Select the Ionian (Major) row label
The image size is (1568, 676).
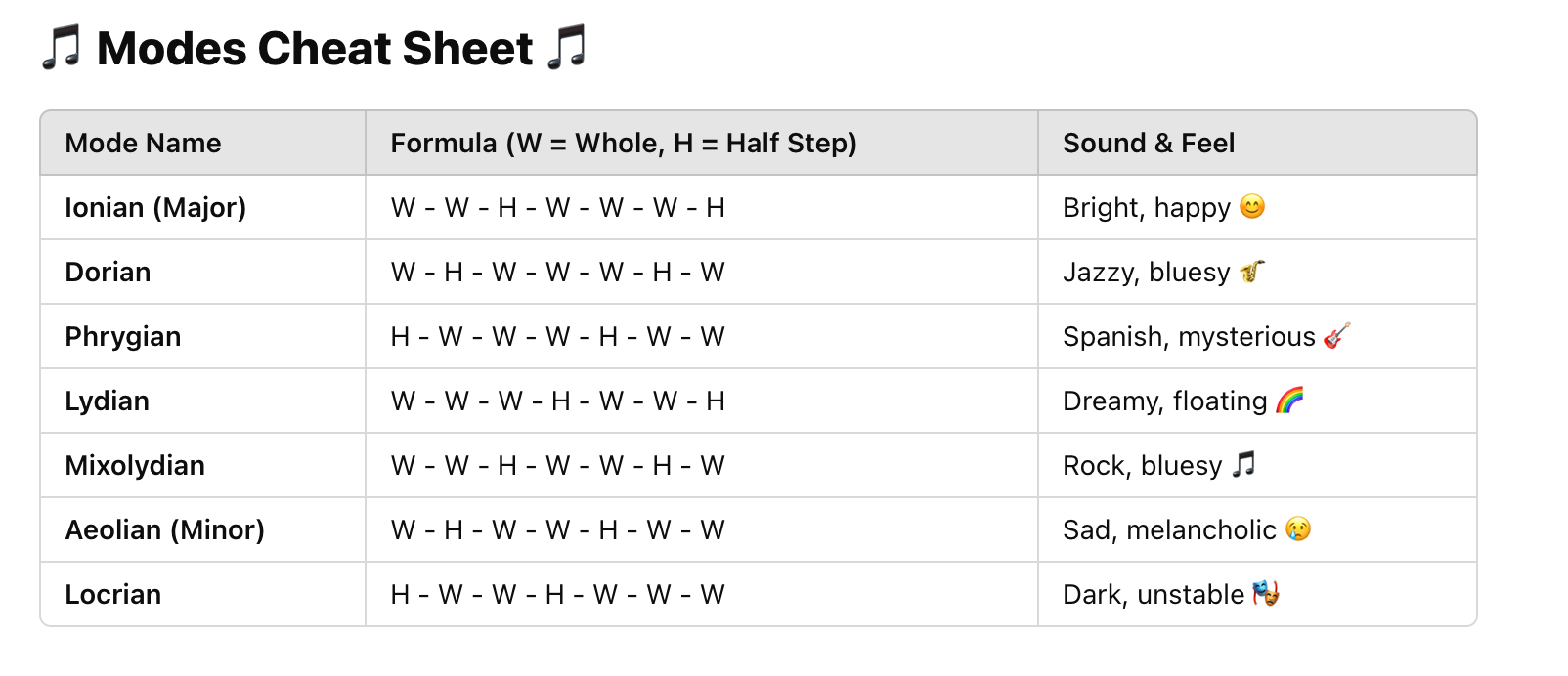155,208
